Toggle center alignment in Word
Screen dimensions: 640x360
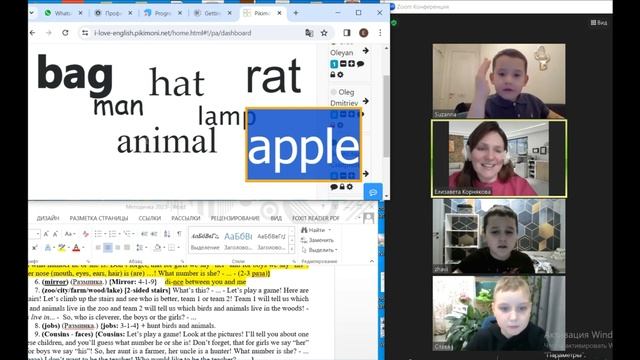(x=108, y=247)
